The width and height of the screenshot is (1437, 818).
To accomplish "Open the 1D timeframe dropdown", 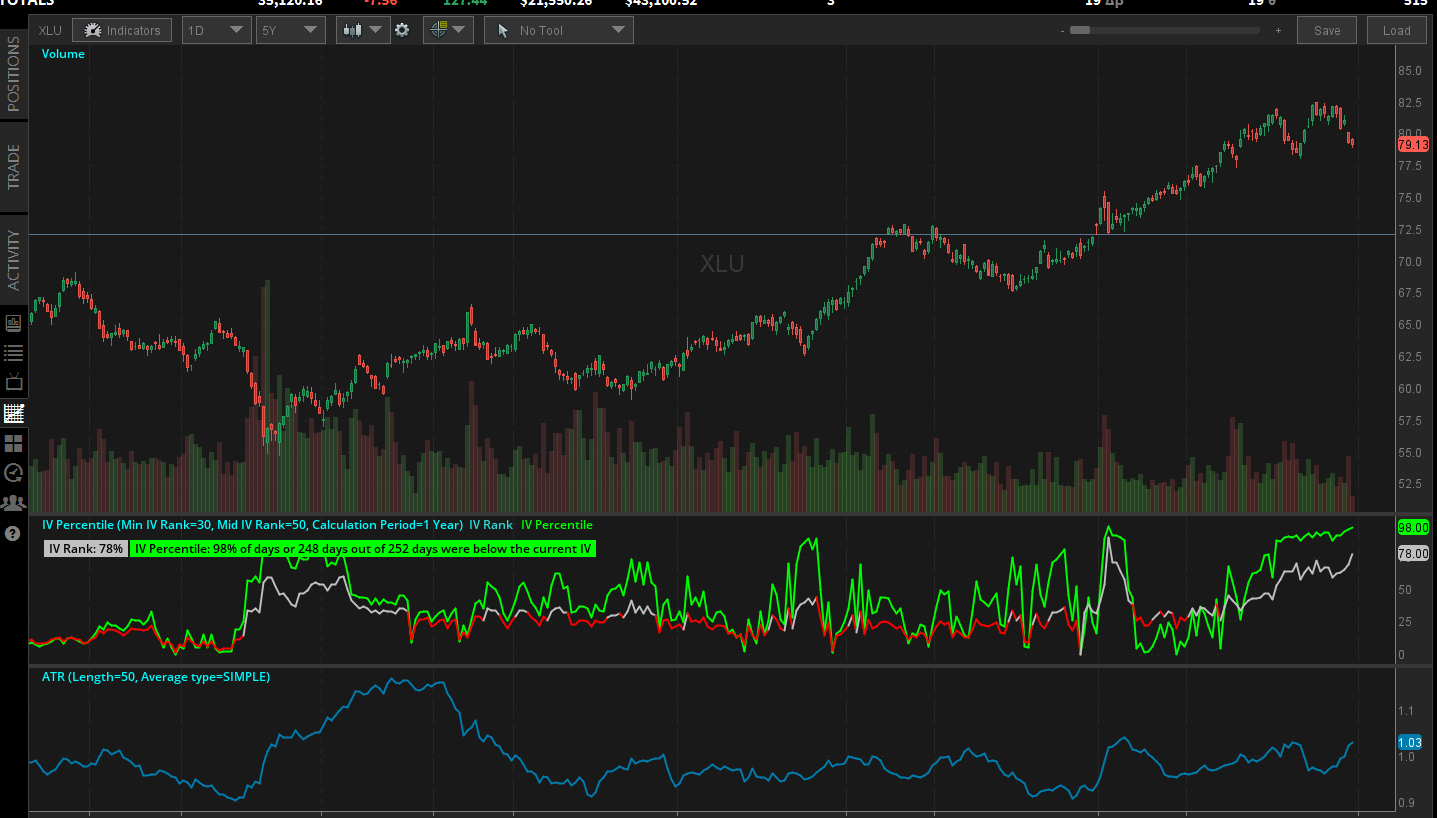I will tap(216, 29).
